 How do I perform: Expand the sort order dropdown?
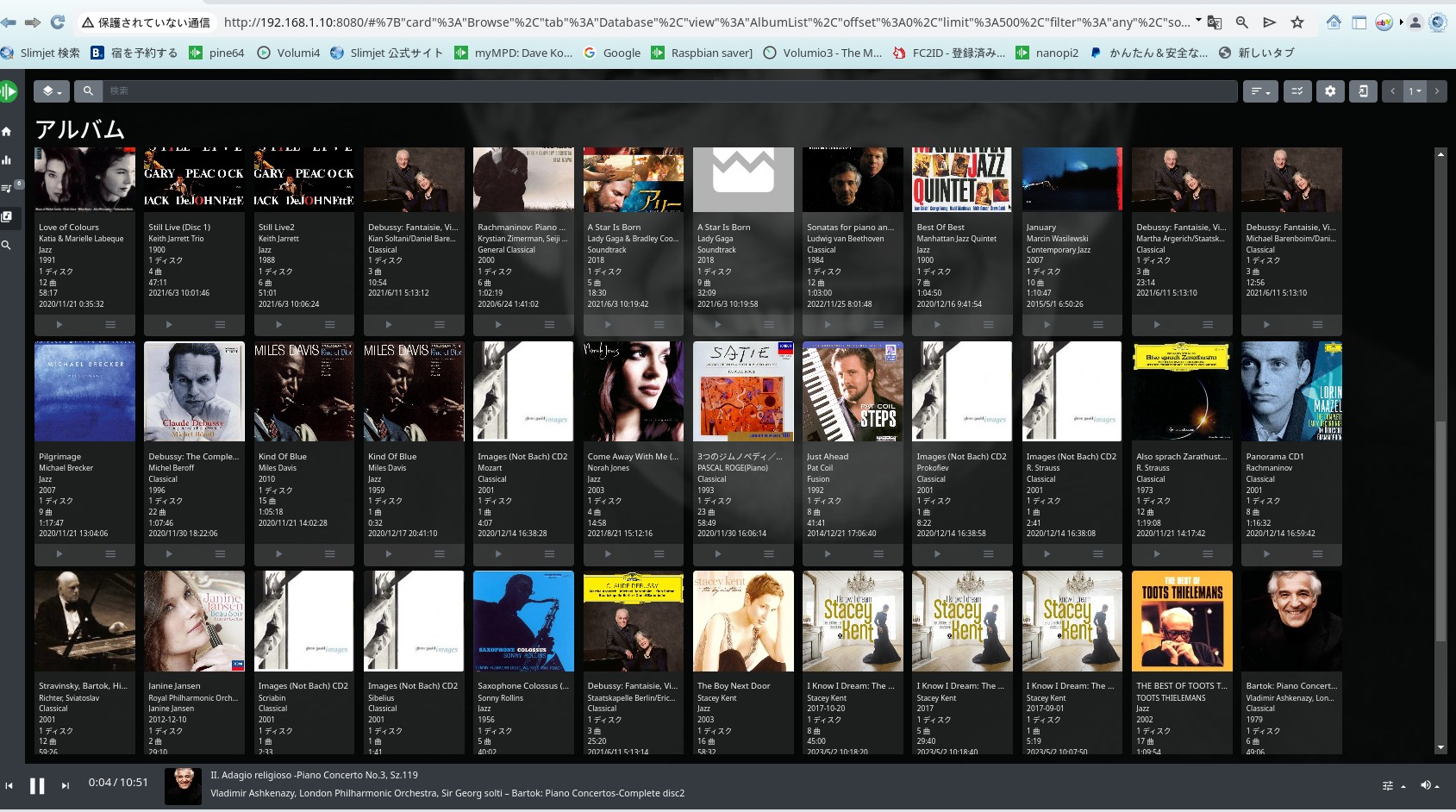pos(1260,91)
